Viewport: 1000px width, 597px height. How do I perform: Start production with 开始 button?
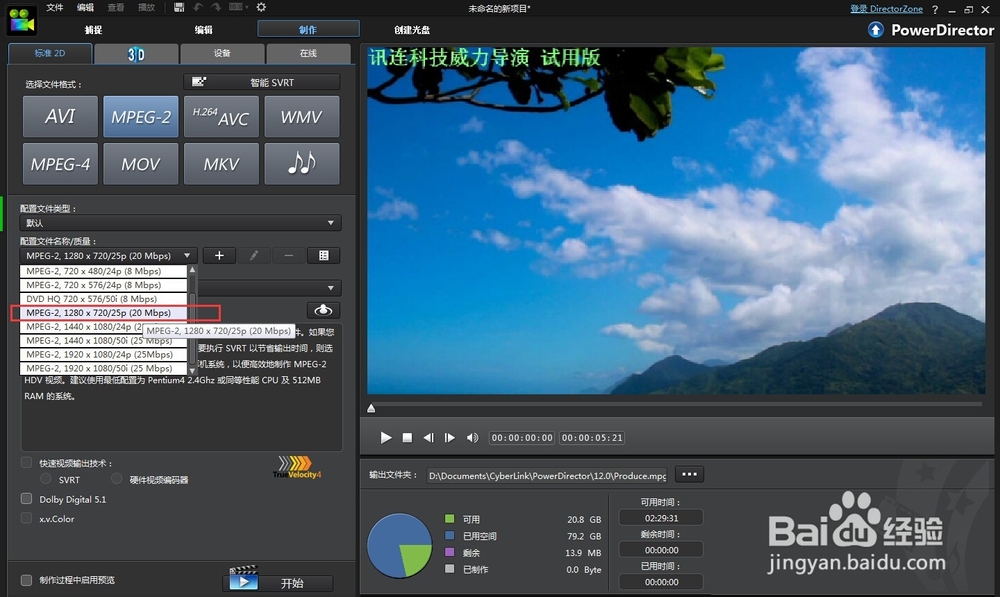coord(278,583)
